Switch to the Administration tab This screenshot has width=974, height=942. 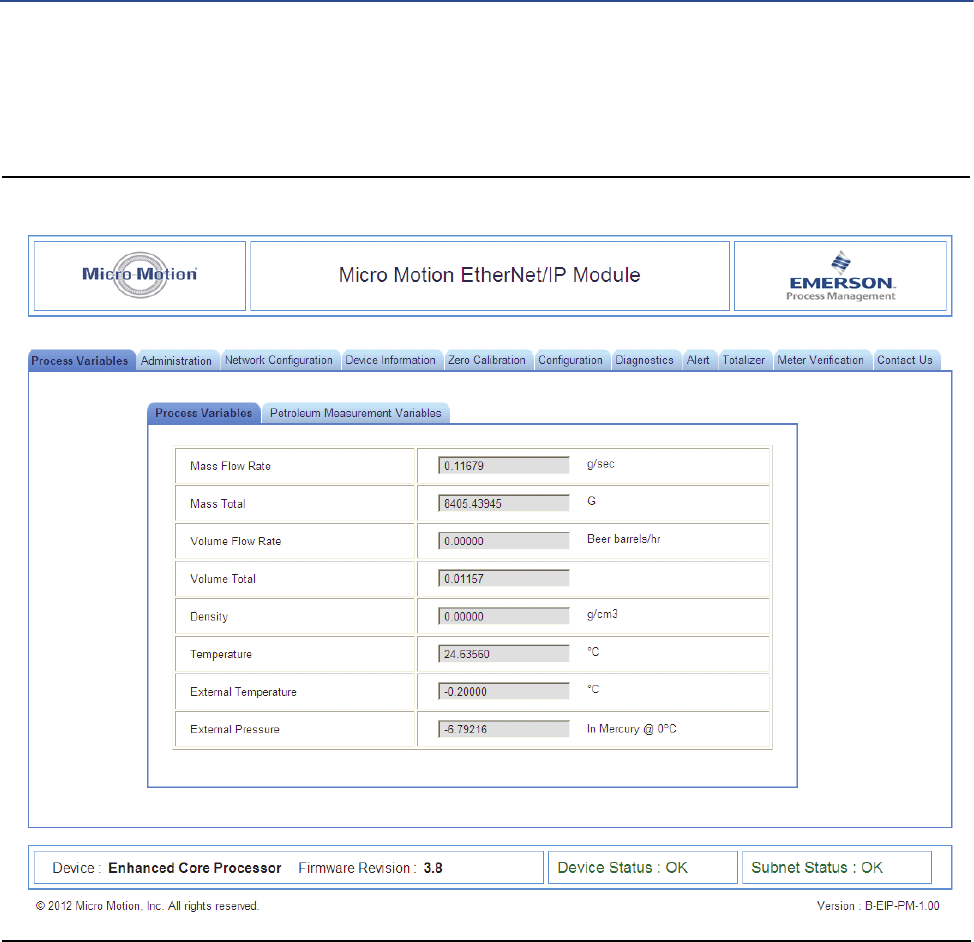(176, 360)
